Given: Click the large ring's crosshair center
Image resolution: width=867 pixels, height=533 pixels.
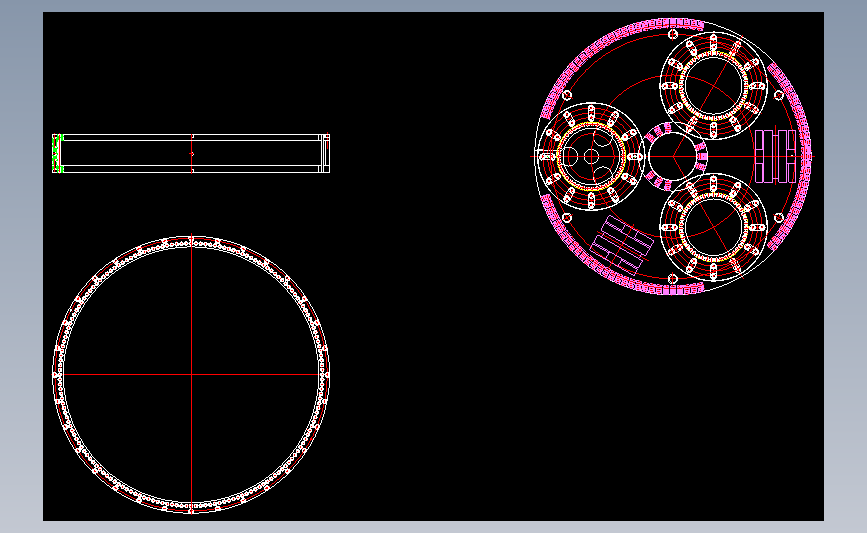Looking at the screenshot, I should click(191, 374).
